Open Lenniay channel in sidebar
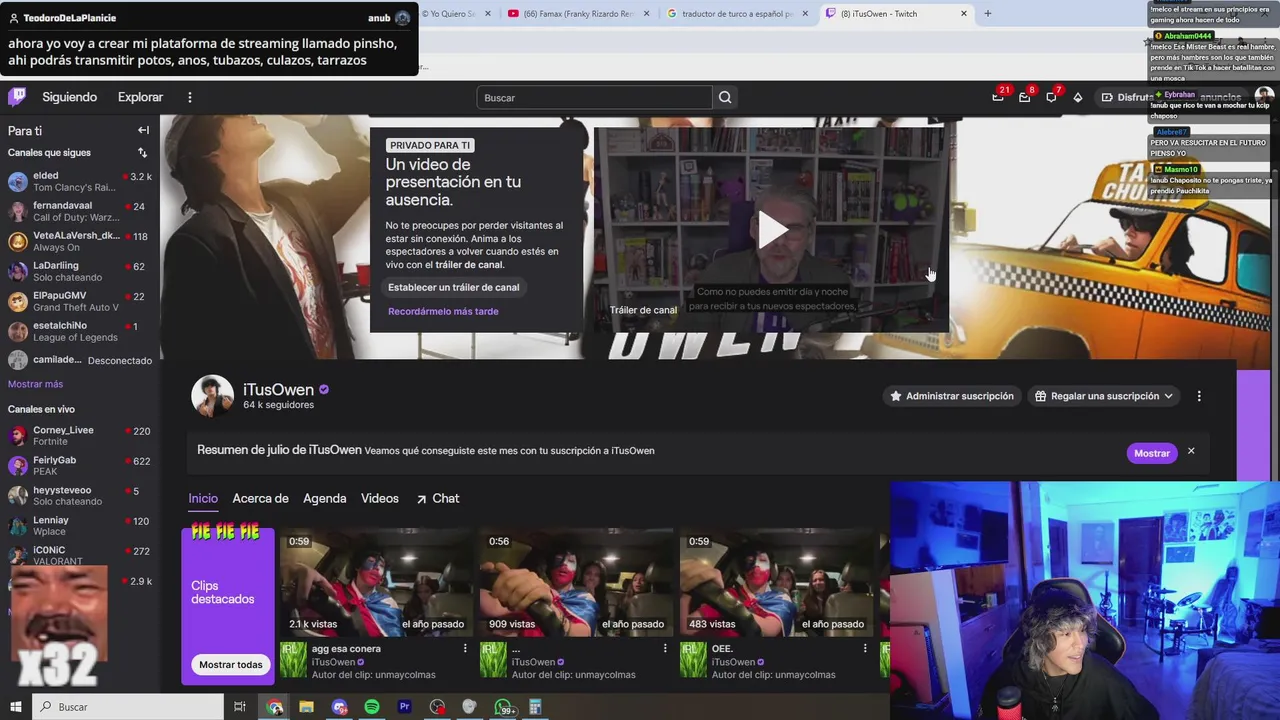1280x720 pixels. point(80,526)
